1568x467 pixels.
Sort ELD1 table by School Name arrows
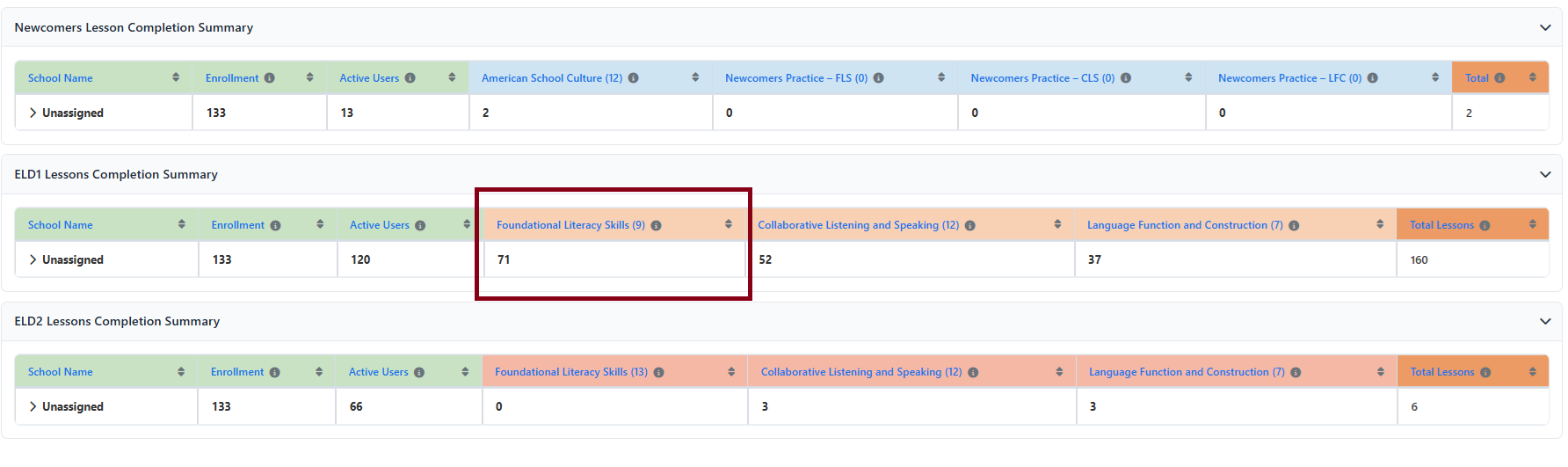(x=182, y=224)
